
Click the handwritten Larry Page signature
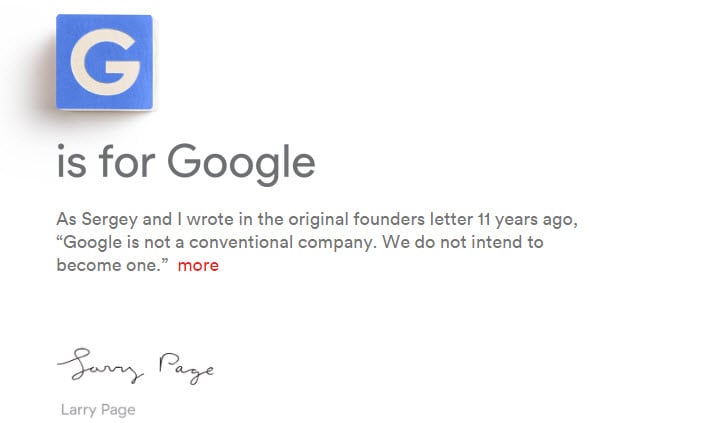pos(135,368)
